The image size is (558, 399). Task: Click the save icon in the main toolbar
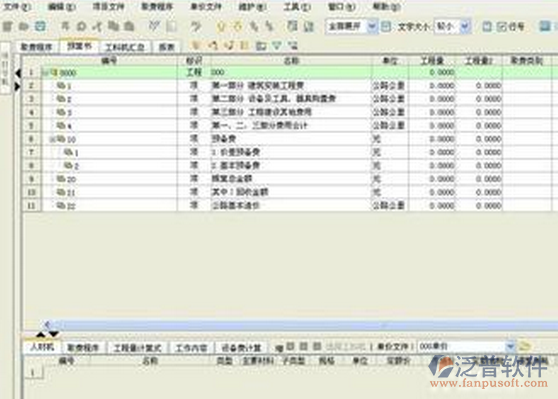pos(41,26)
